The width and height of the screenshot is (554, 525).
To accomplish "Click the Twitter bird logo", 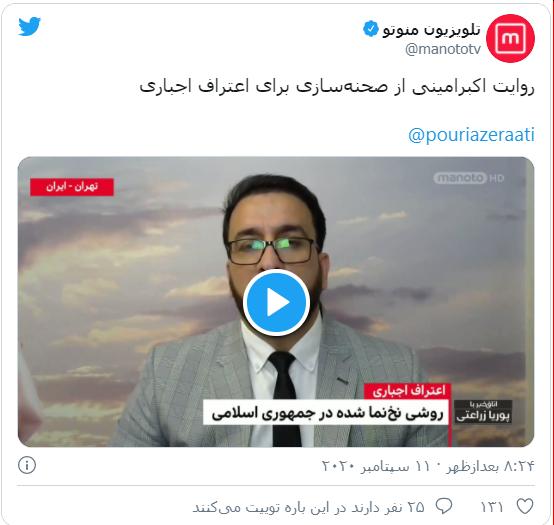I will coord(29,26).
